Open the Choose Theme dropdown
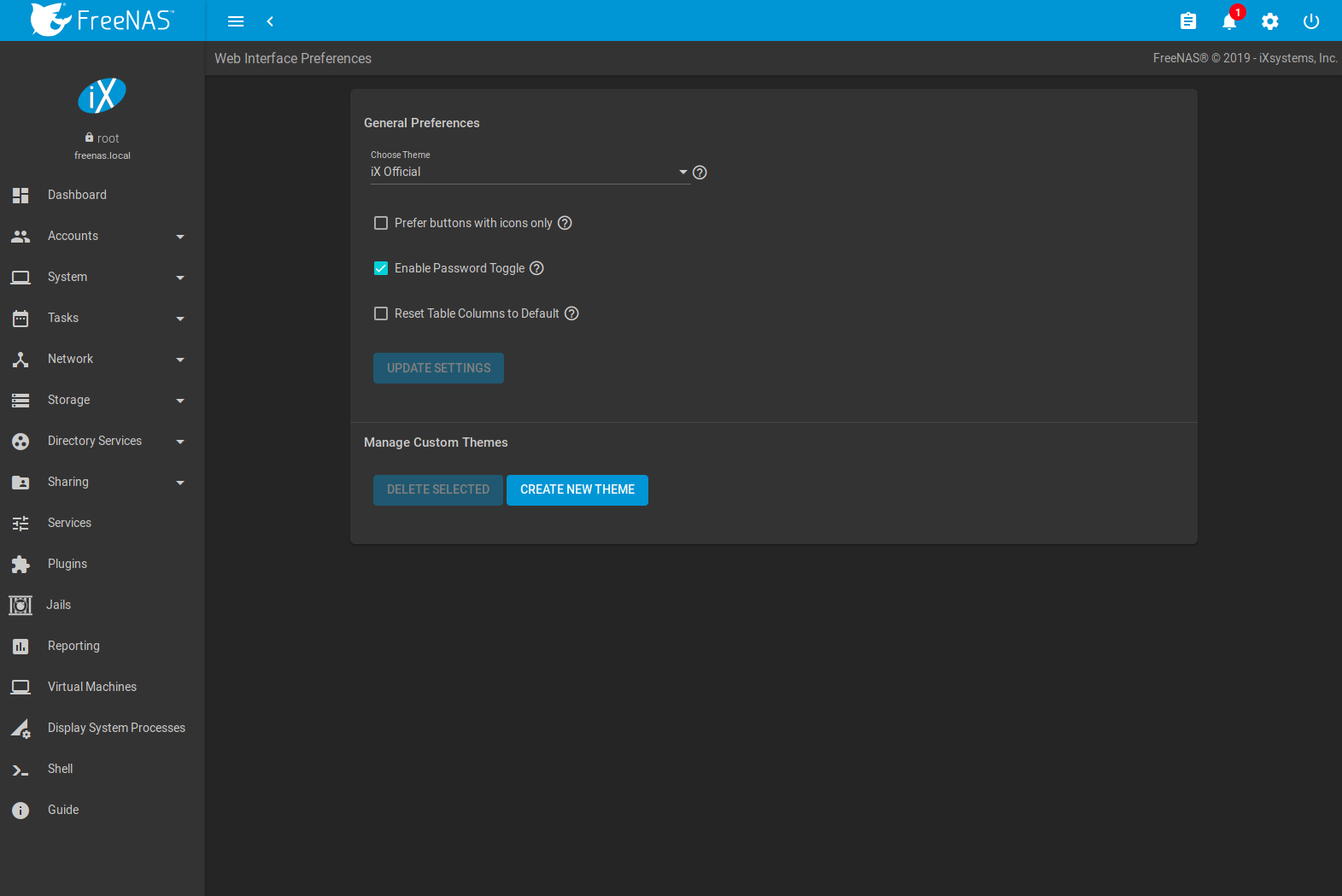The image size is (1342, 896). (x=530, y=172)
